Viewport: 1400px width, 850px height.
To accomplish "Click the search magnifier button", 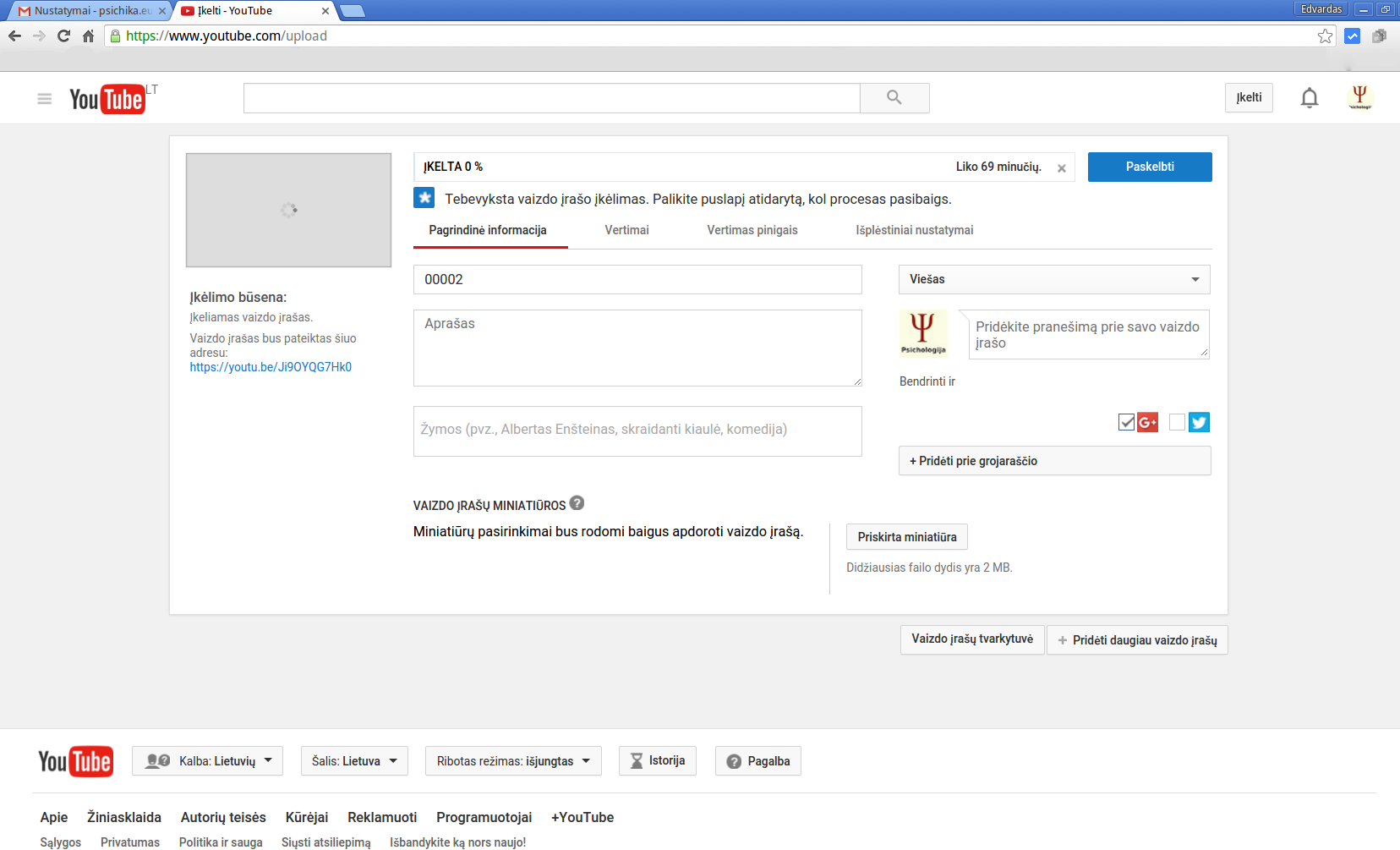I will pos(894,98).
